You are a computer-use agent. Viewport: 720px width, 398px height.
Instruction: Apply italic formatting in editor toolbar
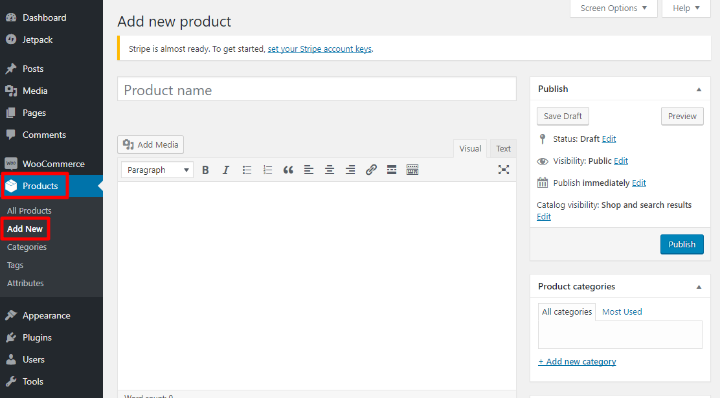pos(225,170)
